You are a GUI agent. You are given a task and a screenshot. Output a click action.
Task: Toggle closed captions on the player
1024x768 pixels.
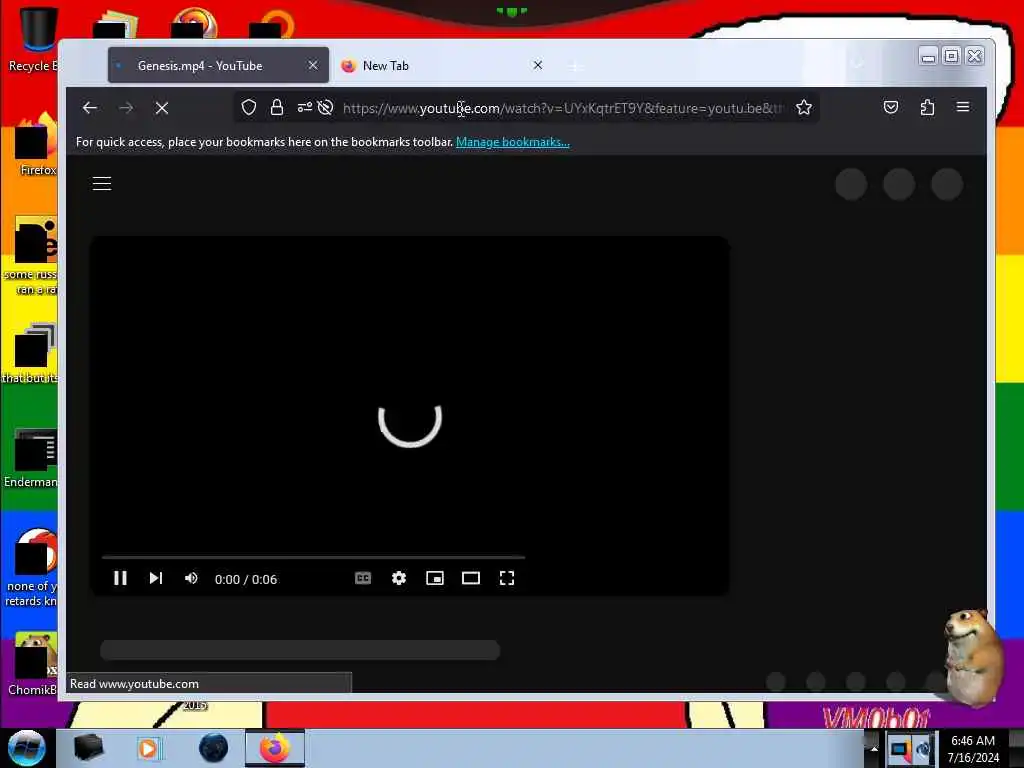363,578
